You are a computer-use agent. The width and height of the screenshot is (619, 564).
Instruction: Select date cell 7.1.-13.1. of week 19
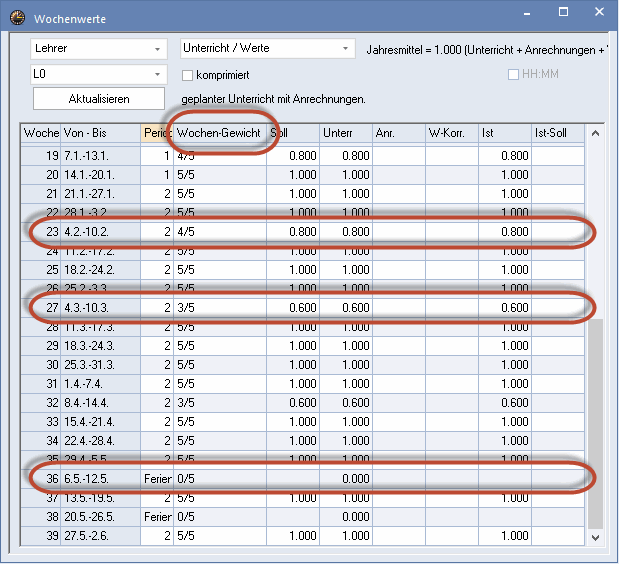[x=101, y=156]
